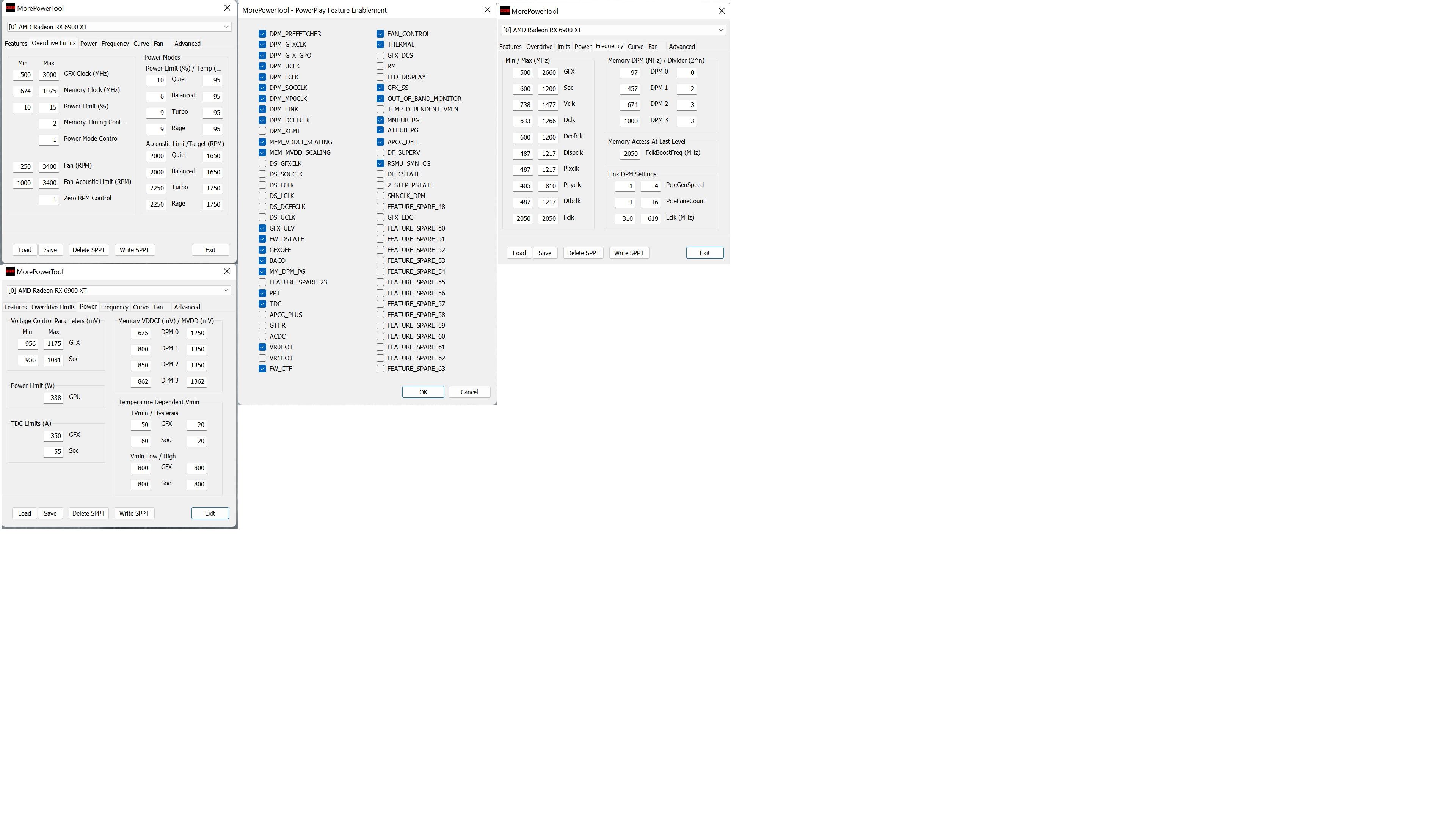Toggle the BACO checkbox
1456x819 pixels.
tap(262, 260)
